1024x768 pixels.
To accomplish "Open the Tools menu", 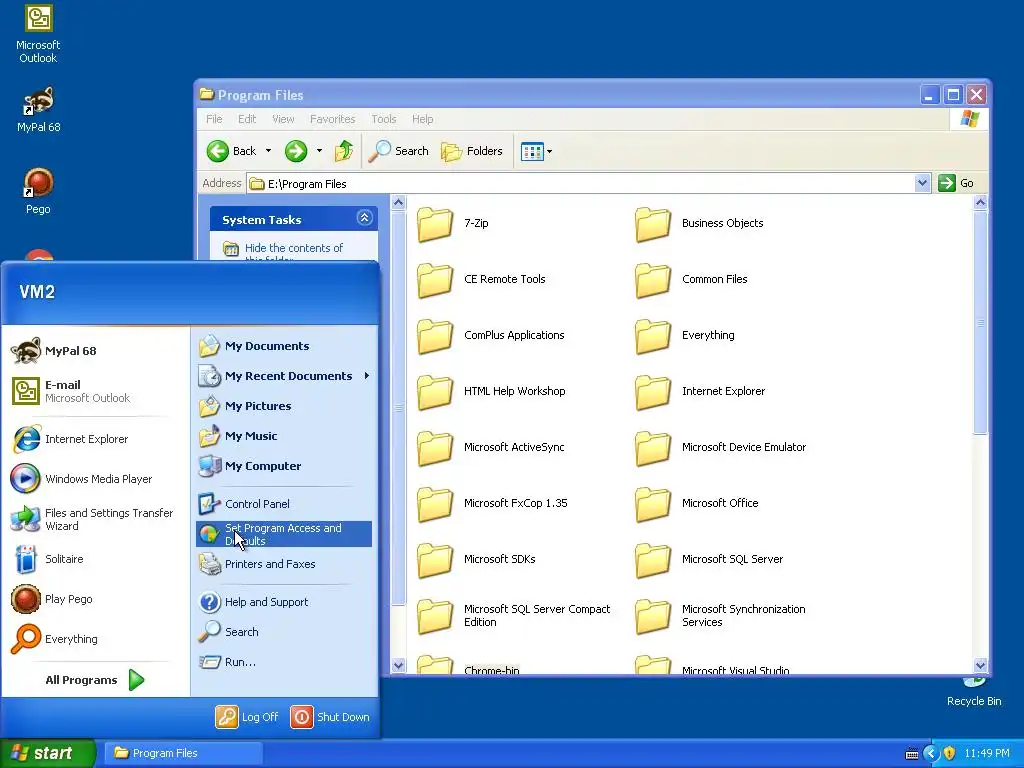I will coord(384,120).
